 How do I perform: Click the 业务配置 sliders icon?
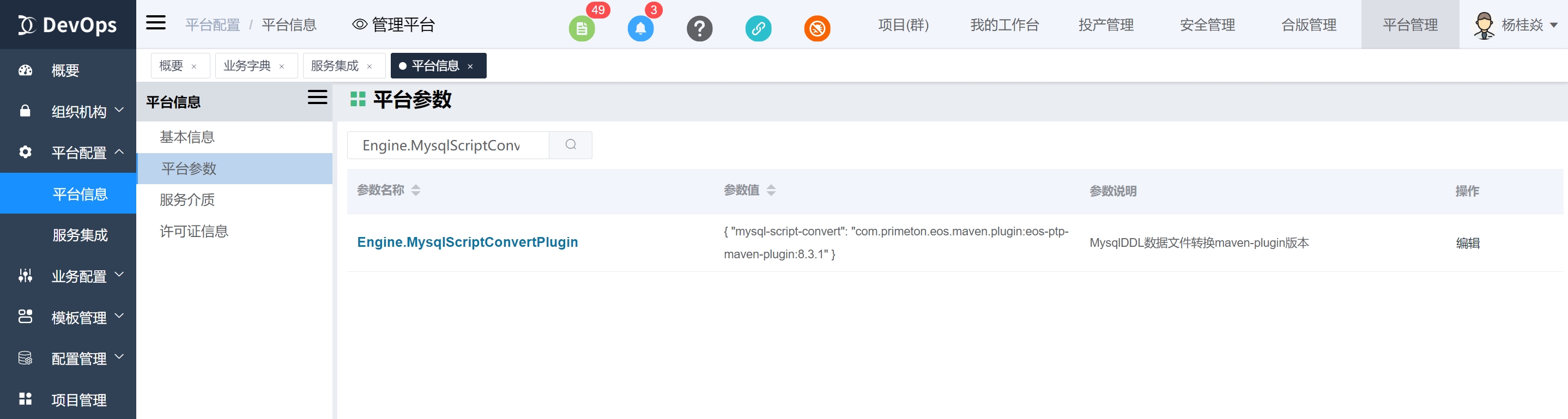tap(25, 276)
